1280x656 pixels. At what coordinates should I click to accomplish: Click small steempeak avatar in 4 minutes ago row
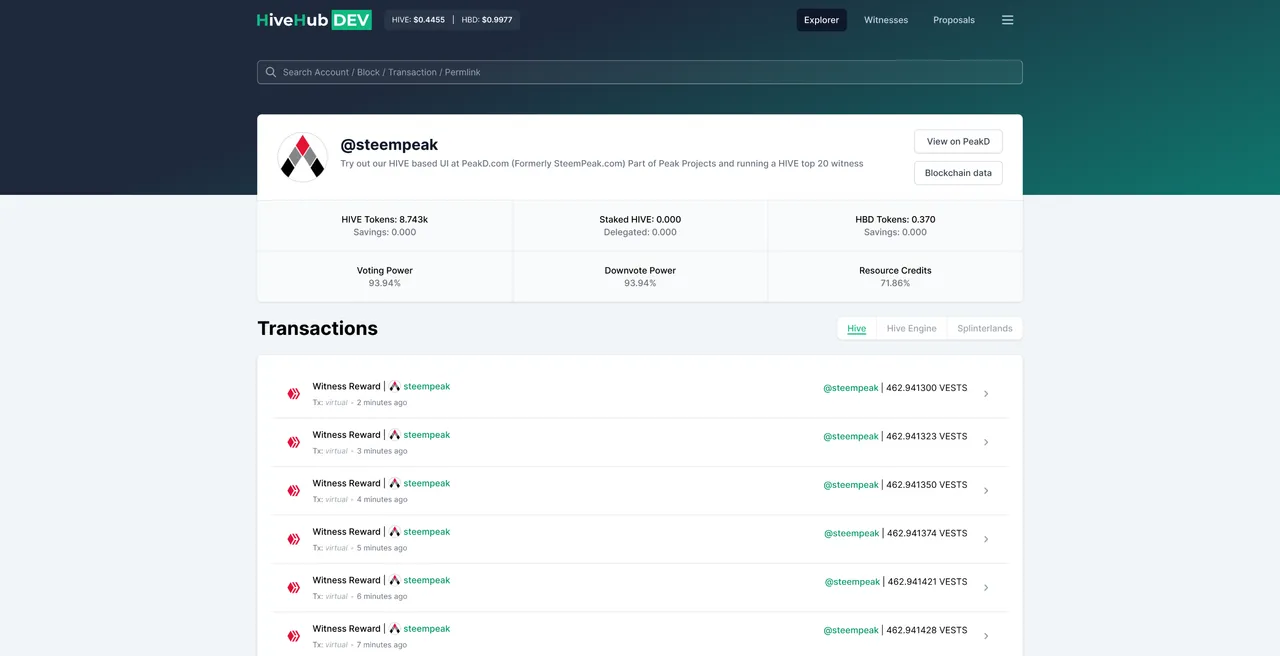point(395,483)
